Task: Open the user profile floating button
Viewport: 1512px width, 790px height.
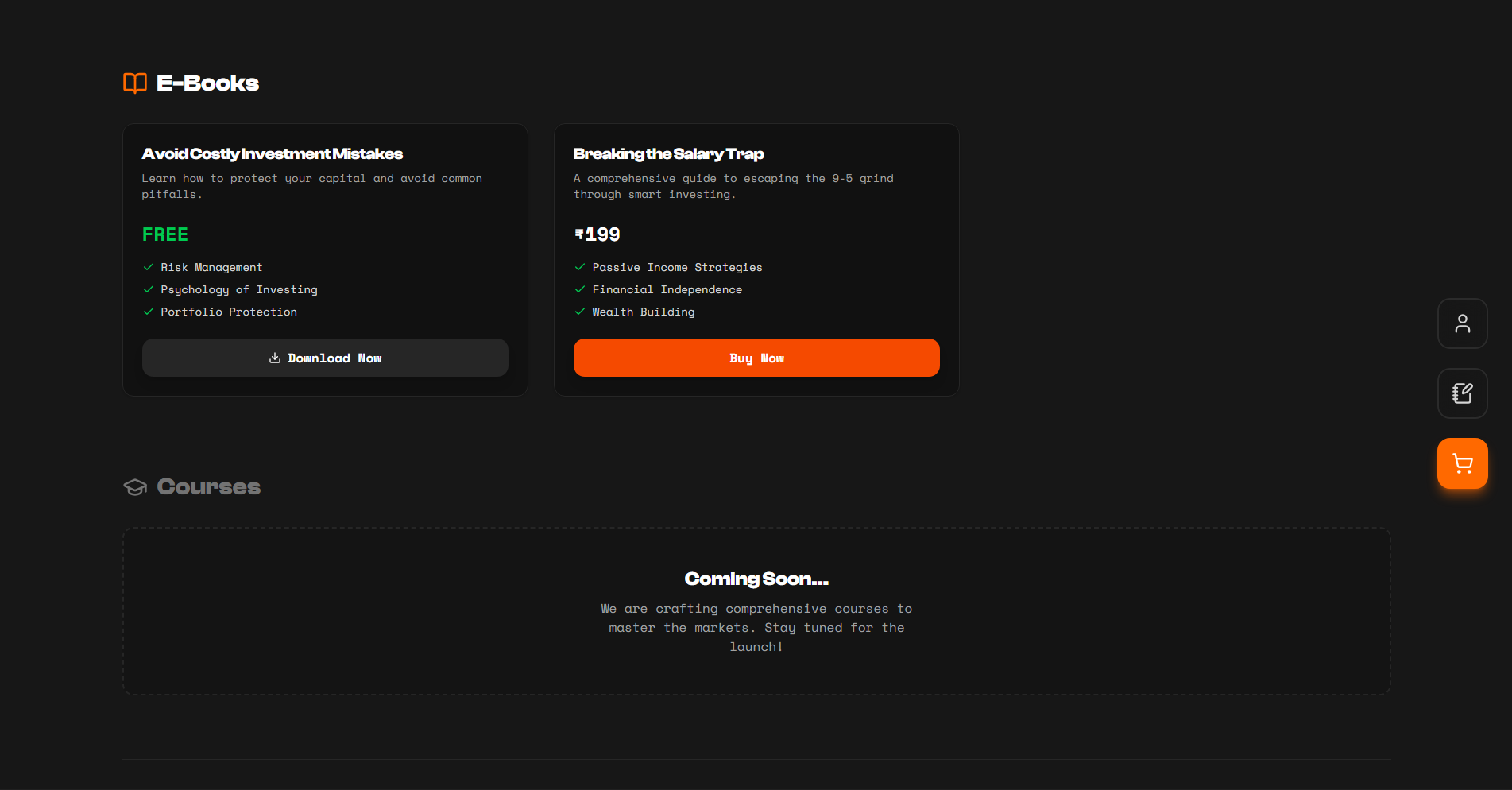Action: (1462, 323)
